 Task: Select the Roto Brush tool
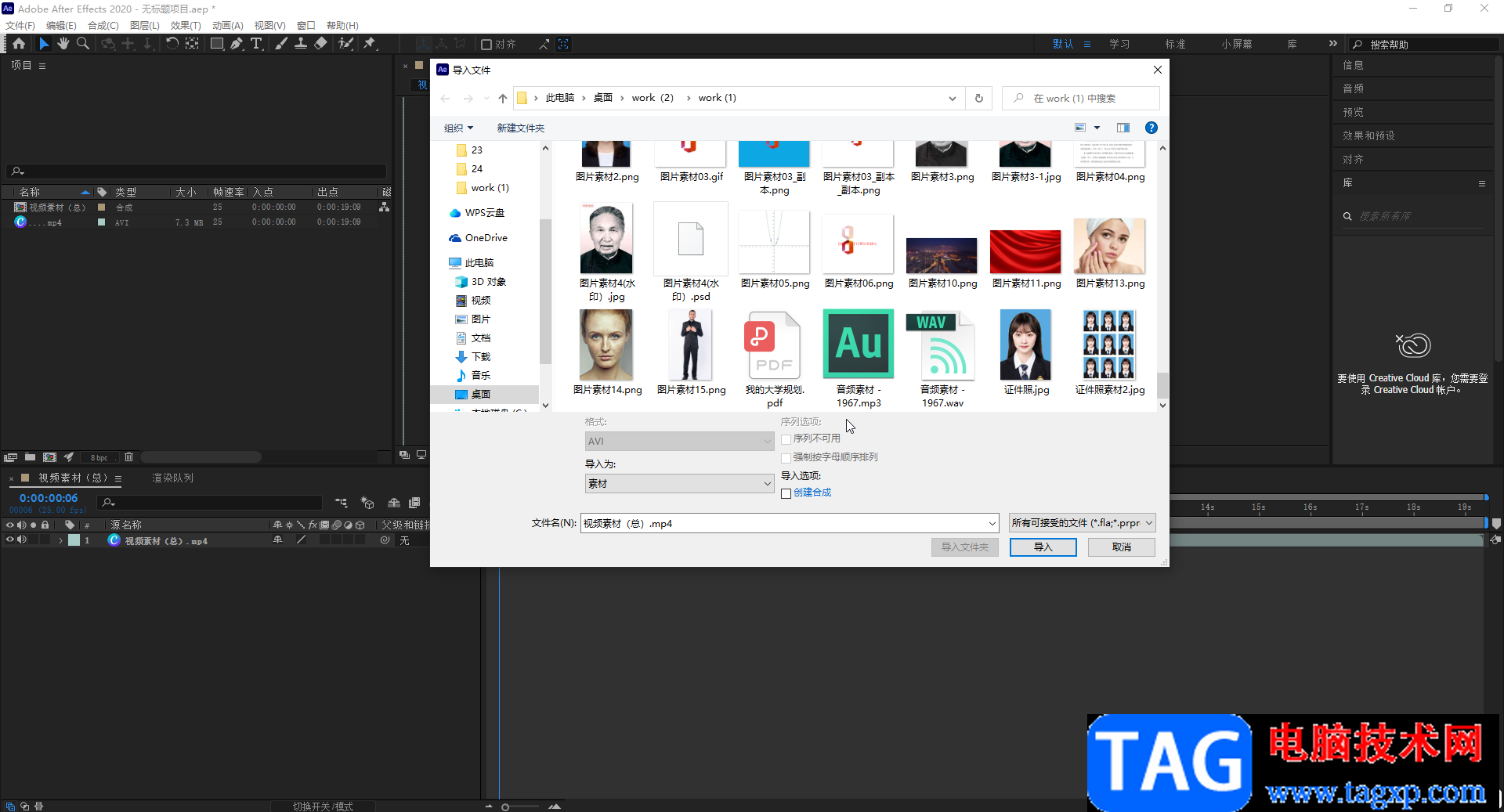click(345, 44)
